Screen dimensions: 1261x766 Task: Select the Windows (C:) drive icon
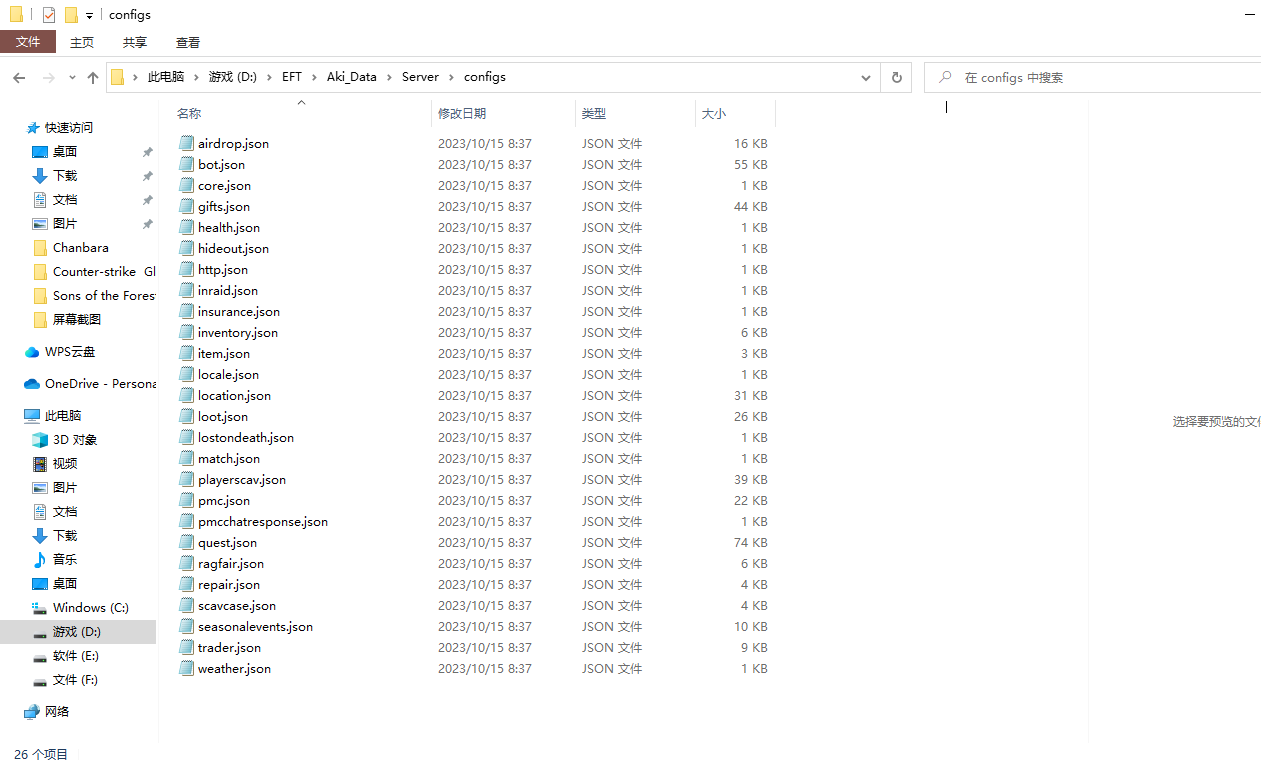tap(40, 608)
